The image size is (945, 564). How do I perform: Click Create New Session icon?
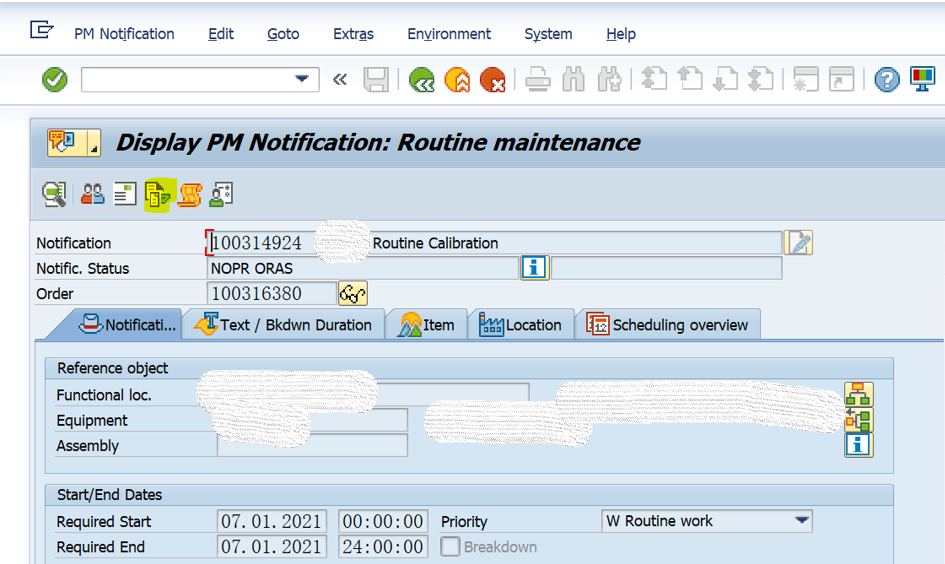pos(806,79)
